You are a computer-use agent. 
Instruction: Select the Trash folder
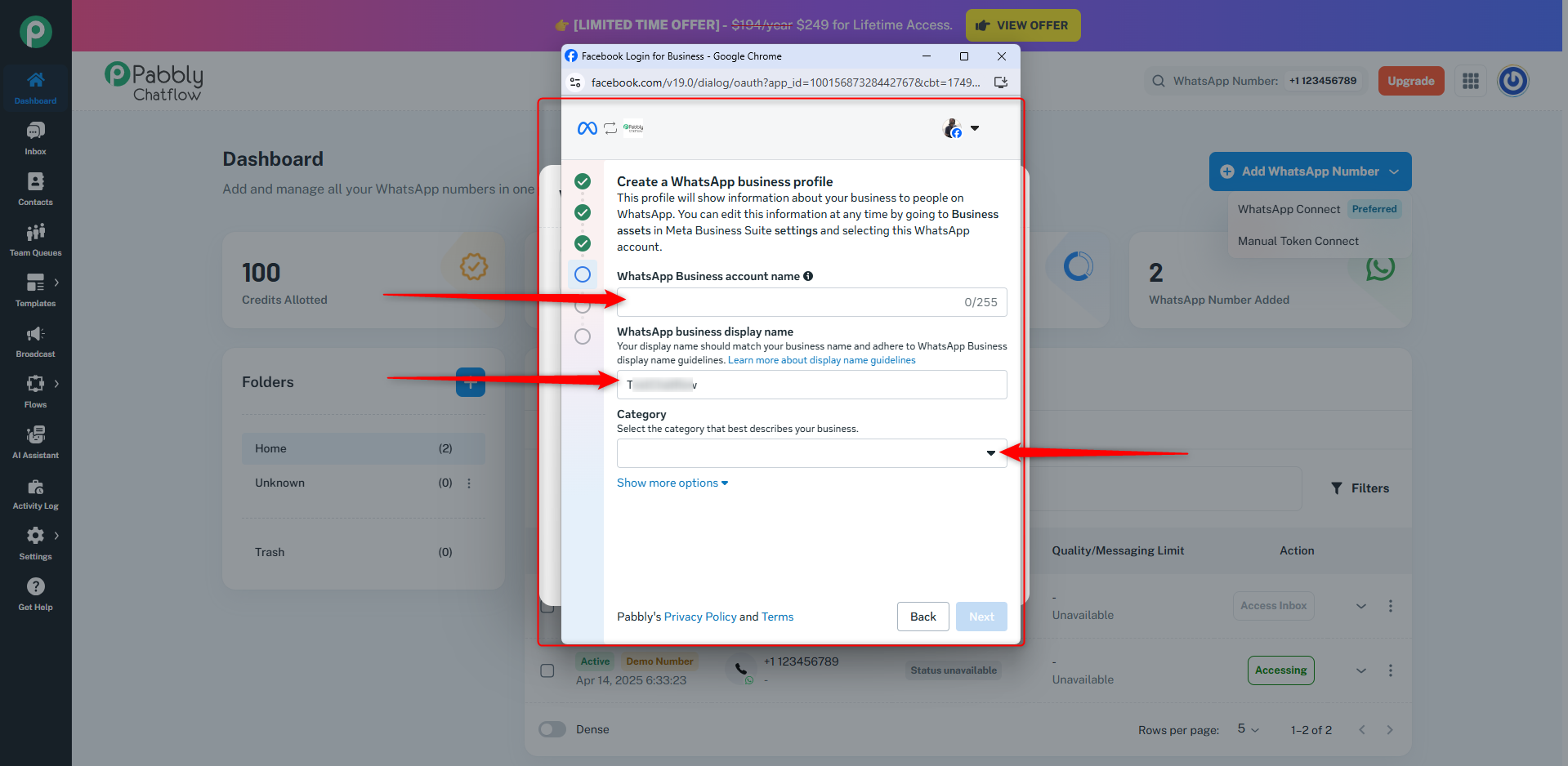pyautogui.click(x=364, y=552)
